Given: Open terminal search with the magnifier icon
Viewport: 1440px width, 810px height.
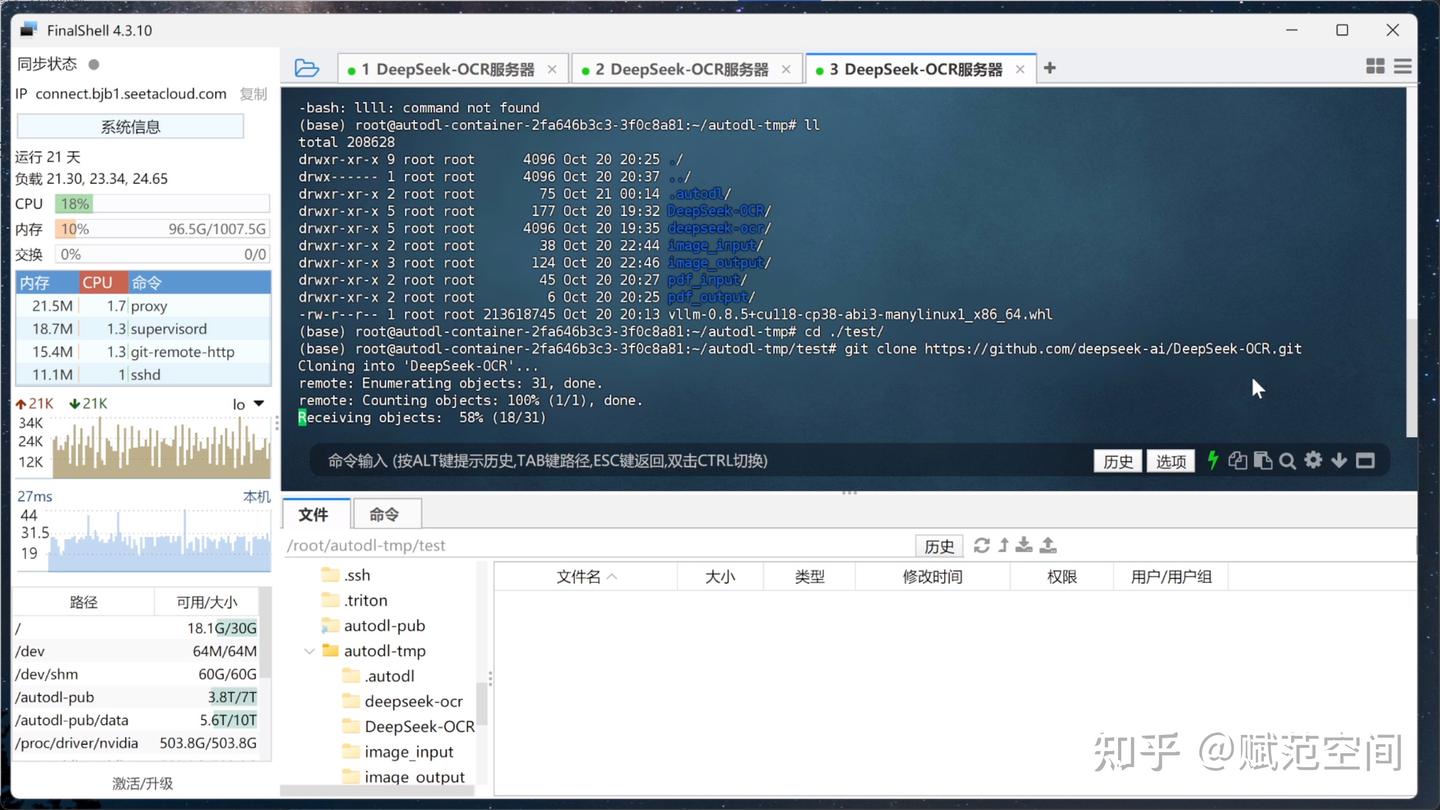Looking at the screenshot, I should [x=1288, y=460].
